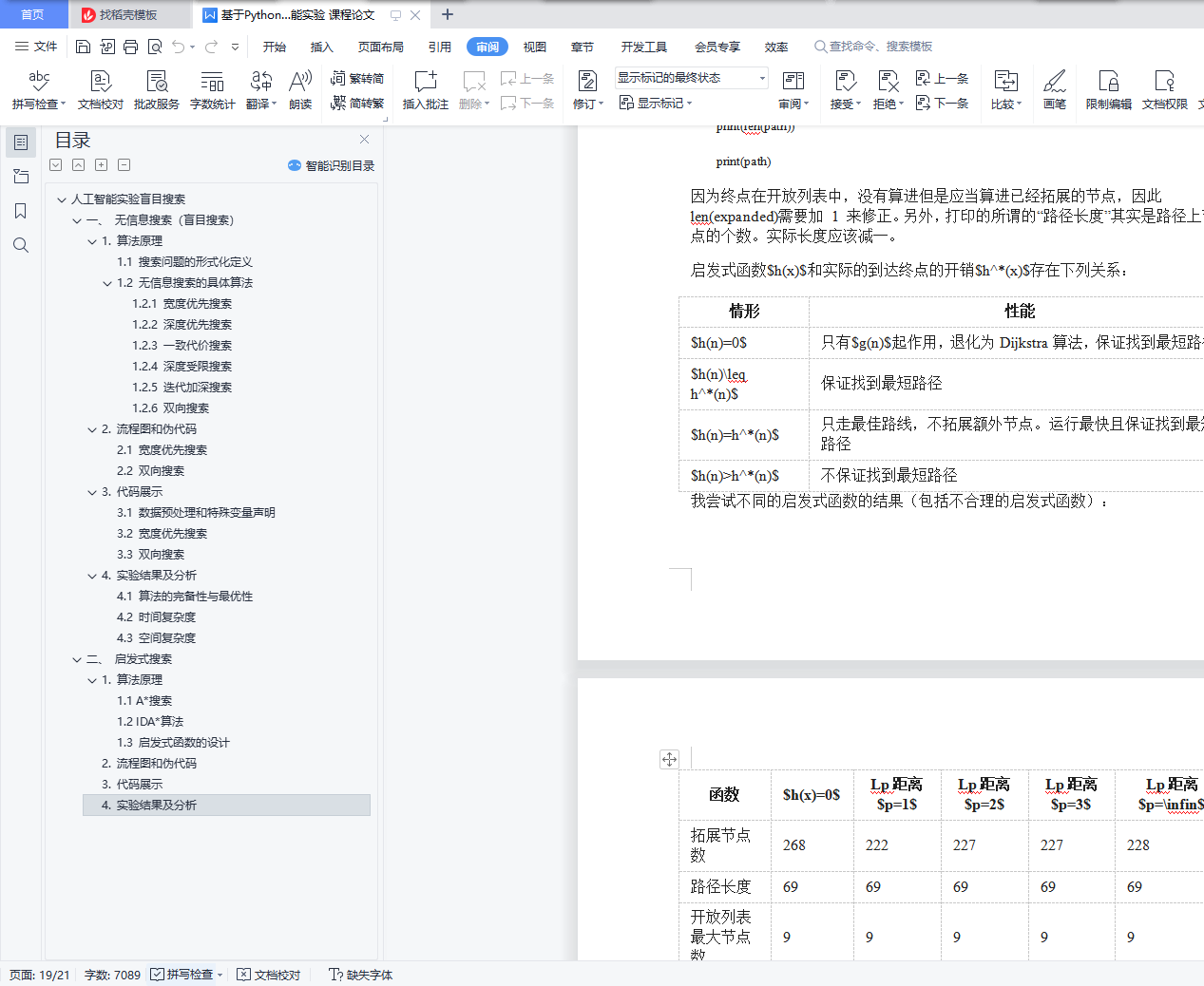The height and width of the screenshot is (986, 1204).
Task: Convert text with 简转繁
Action: (x=357, y=103)
